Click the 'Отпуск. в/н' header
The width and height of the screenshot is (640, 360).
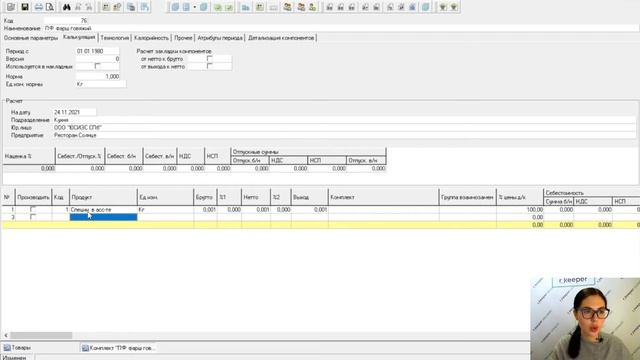[x=366, y=160]
